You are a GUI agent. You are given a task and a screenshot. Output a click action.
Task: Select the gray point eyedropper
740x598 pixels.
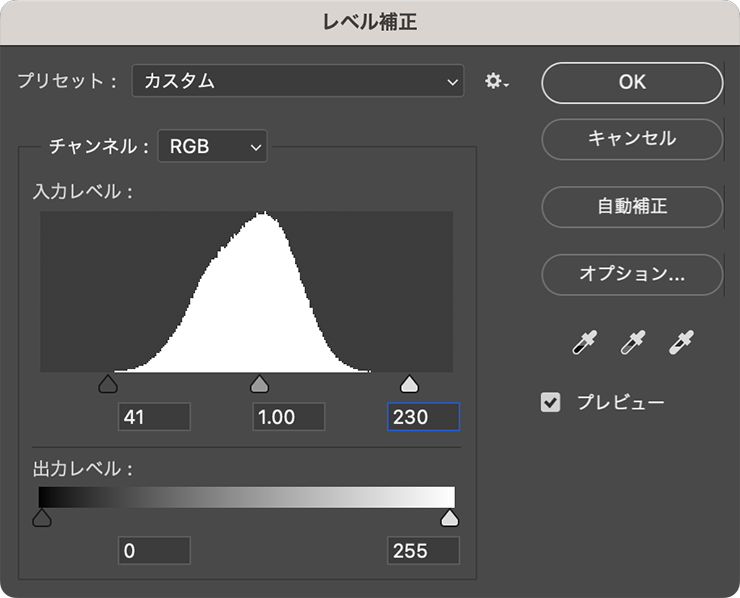(x=632, y=344)
